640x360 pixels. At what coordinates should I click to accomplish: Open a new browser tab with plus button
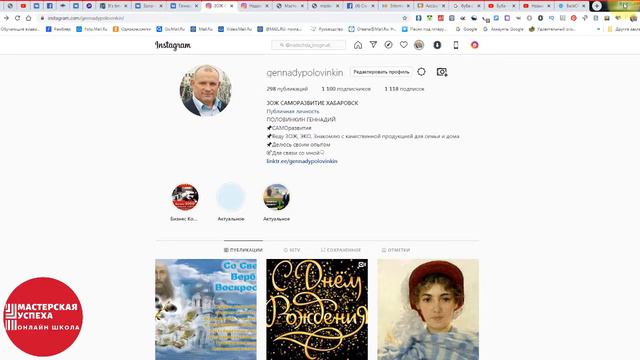pyautogui.click(x=597, y=6)
